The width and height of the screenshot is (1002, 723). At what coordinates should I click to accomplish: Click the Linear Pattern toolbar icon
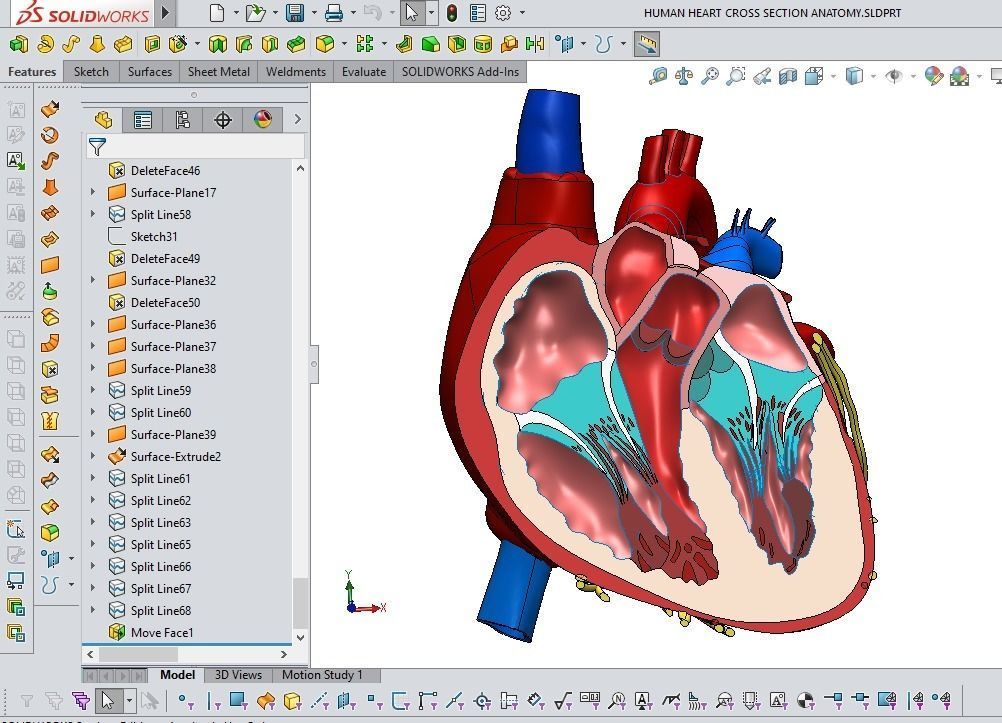click(365, 43)
